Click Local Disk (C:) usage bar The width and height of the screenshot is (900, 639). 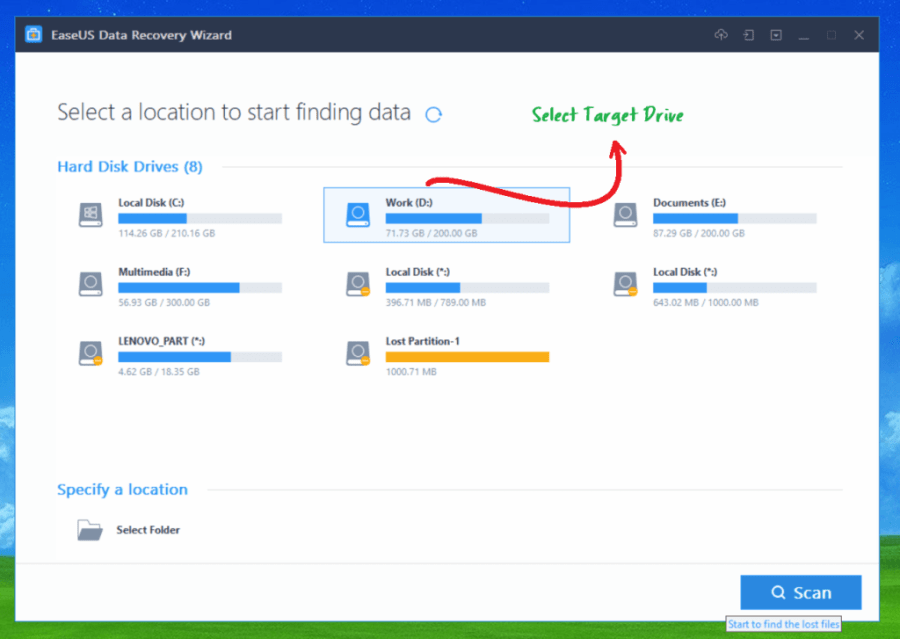click(x=200, y=218)
